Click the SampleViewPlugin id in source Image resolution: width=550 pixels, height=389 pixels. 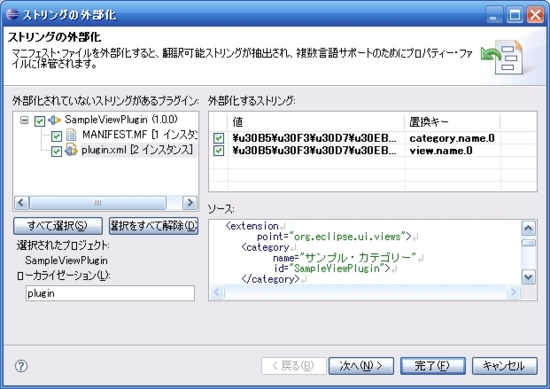click(337, 269)
